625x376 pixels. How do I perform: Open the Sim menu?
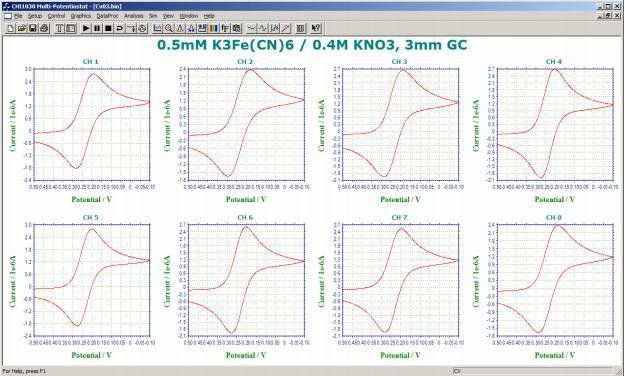coord(153,16)
